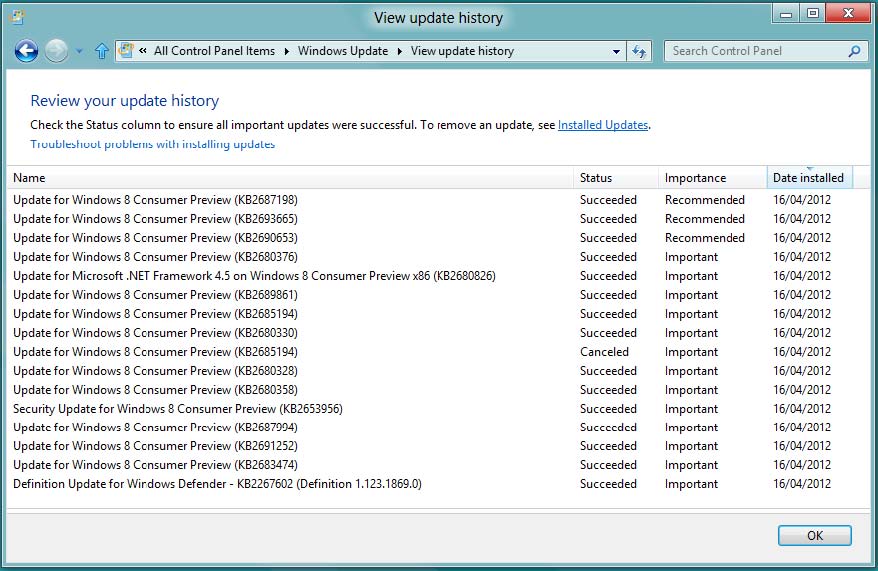Go to Windows Update breadcrumb

coord(342,51)
